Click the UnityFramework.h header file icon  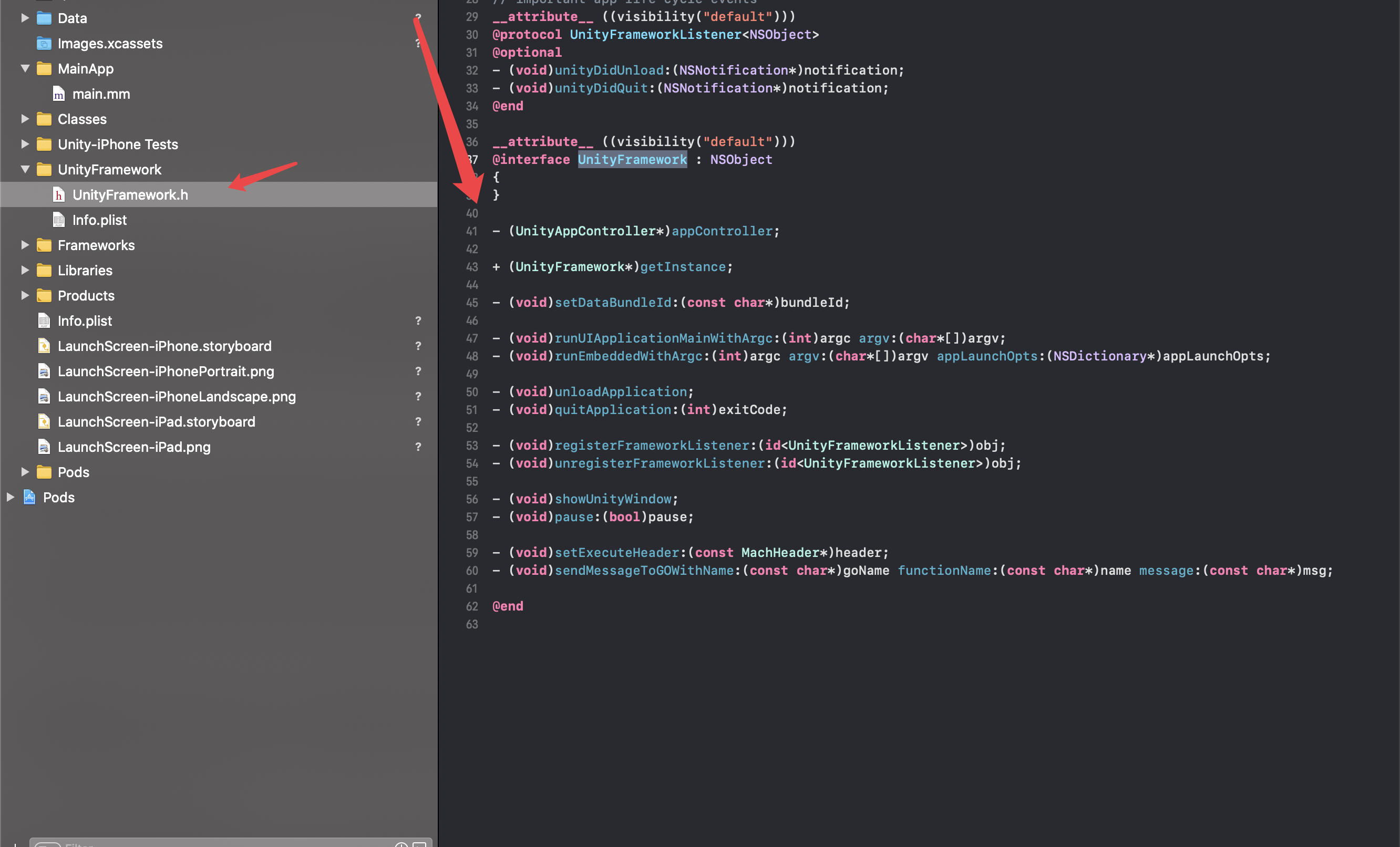[x=58, y=195]
